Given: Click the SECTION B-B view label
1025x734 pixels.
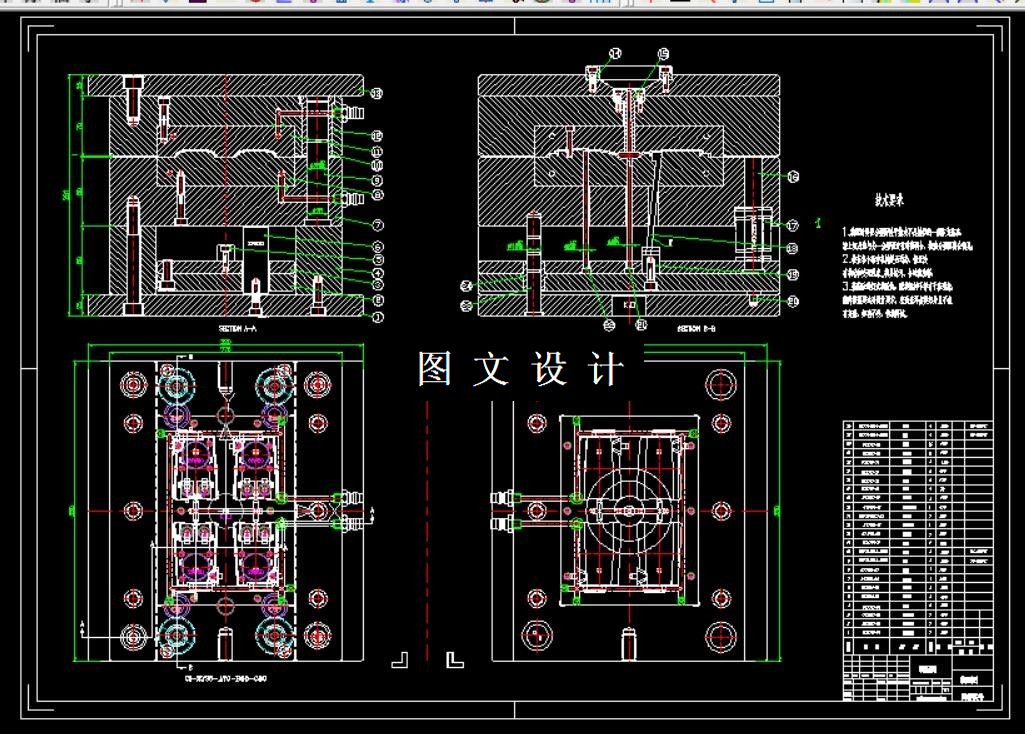Looking at the screenshot, I should pos(696,329).
